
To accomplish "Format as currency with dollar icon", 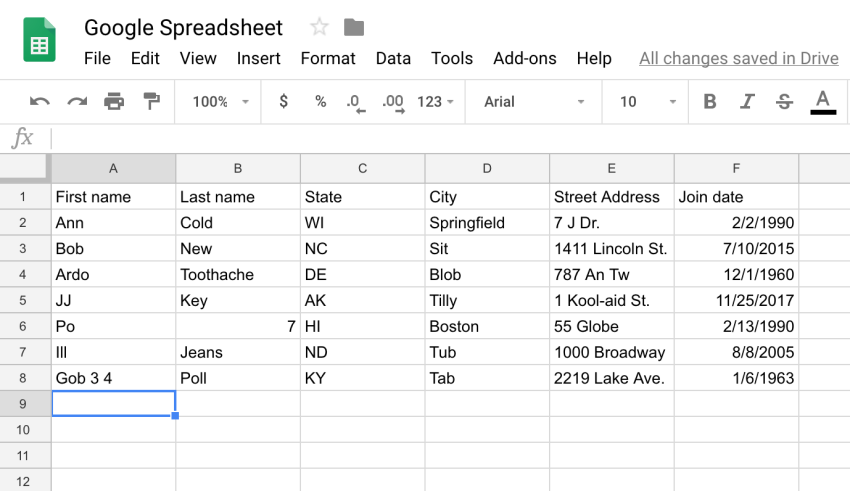I will tap(284, 101).
